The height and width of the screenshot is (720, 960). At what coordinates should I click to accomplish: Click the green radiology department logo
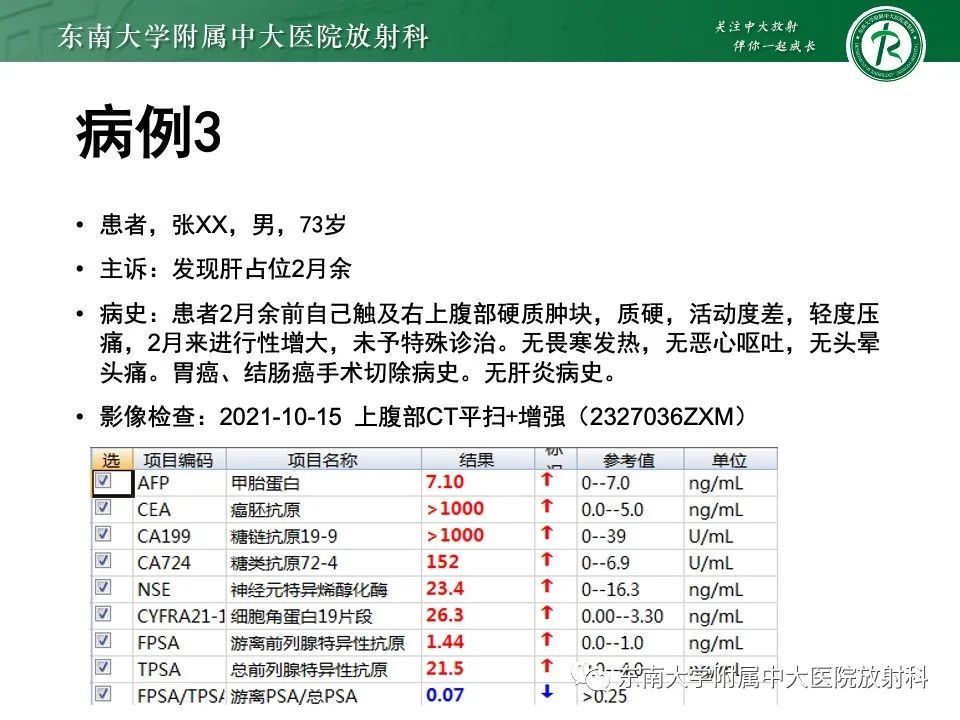[885, 44]
